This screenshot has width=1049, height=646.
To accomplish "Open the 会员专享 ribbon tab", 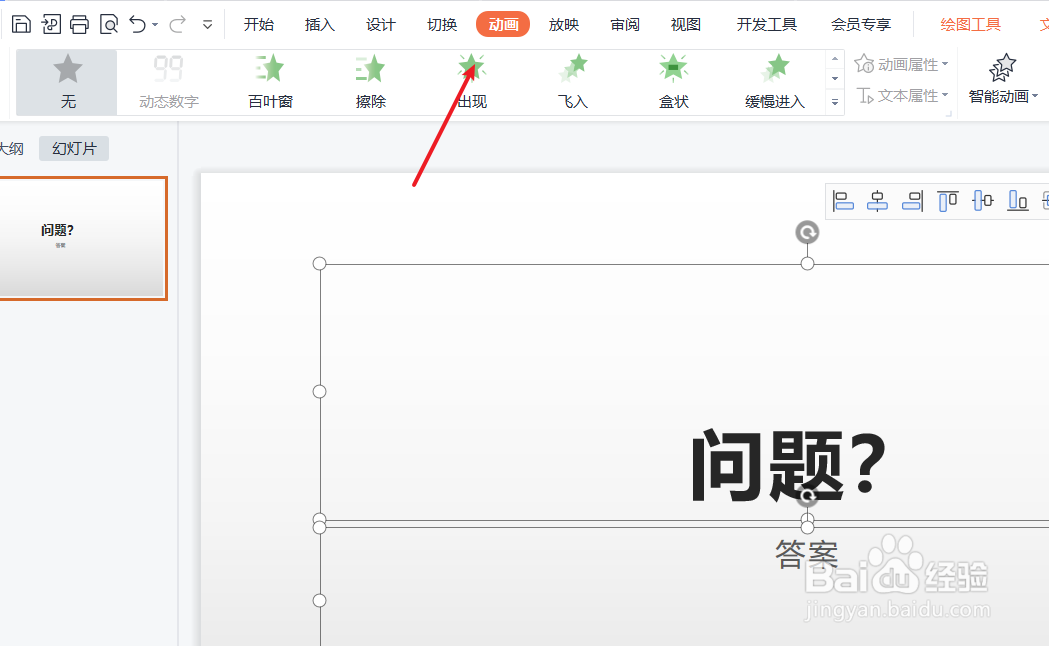I will 861,25.
